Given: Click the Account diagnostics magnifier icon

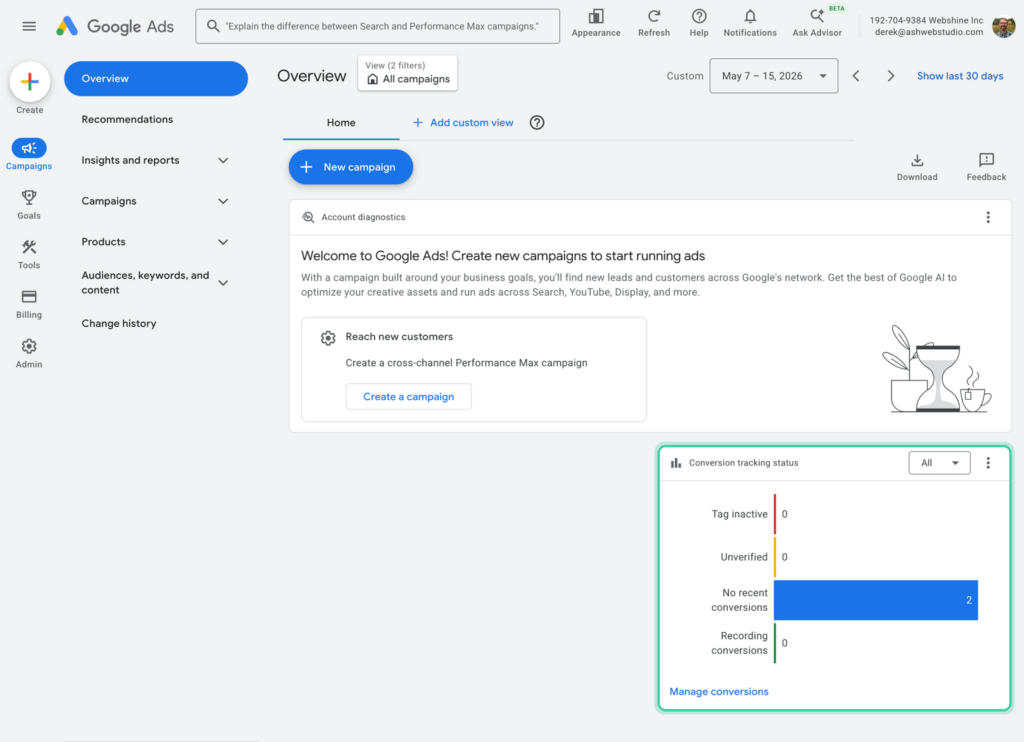Looking at the screenshot, I should click(308, 218).
